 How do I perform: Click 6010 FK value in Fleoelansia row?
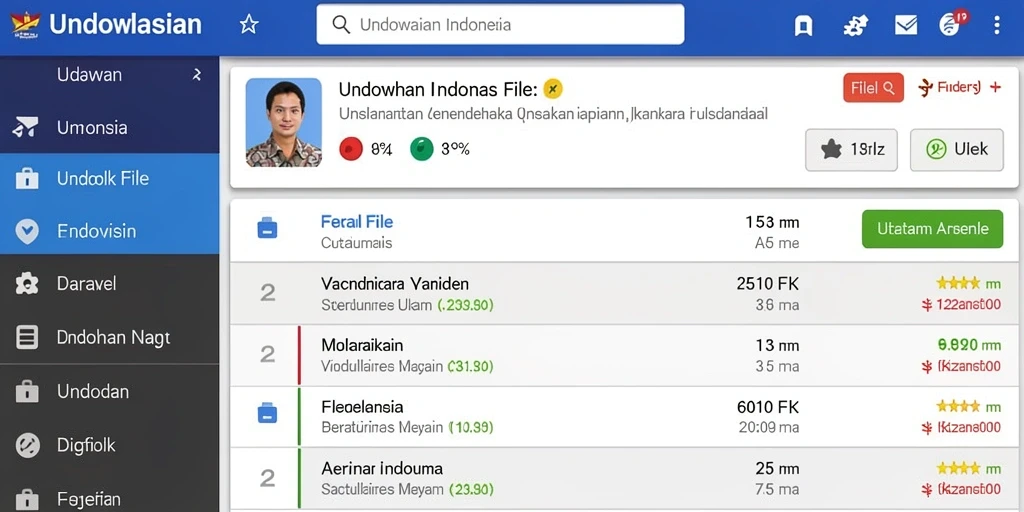point(767,406)
